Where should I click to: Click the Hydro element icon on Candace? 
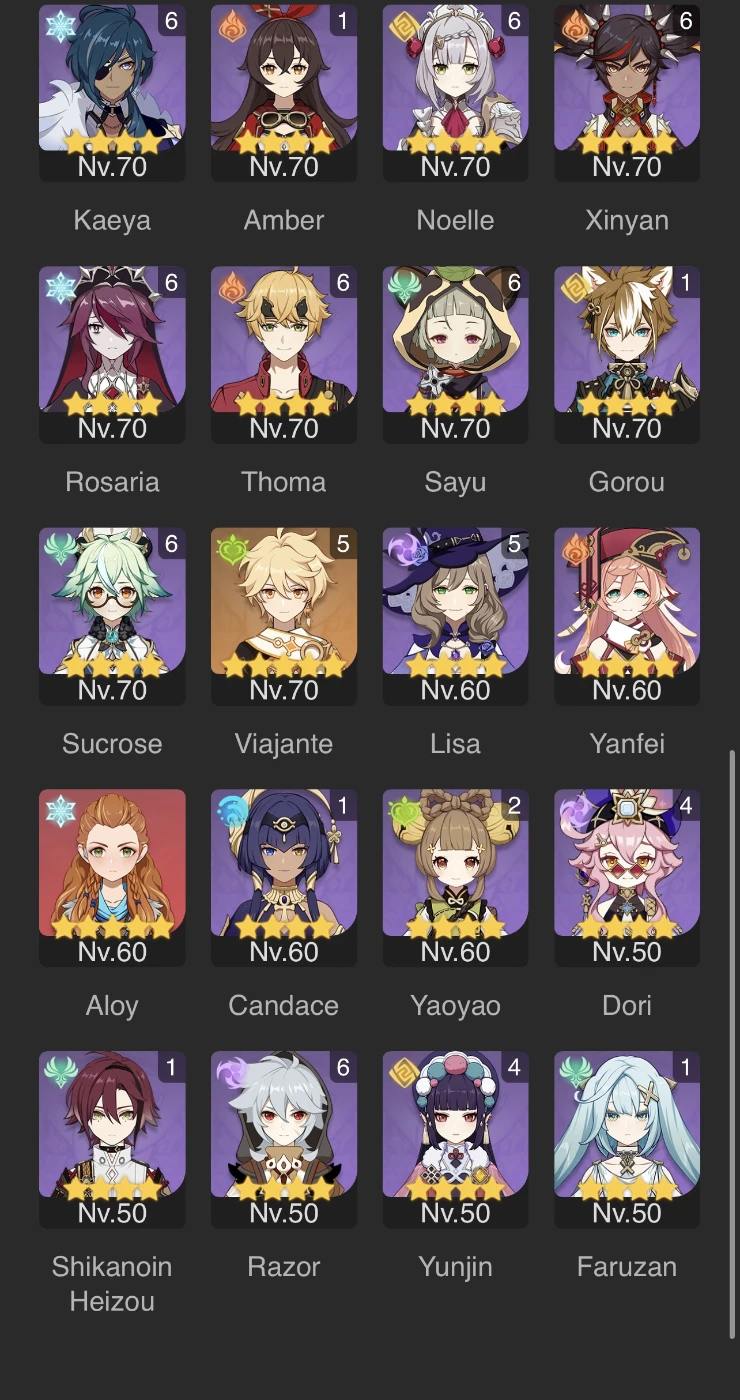231,811
